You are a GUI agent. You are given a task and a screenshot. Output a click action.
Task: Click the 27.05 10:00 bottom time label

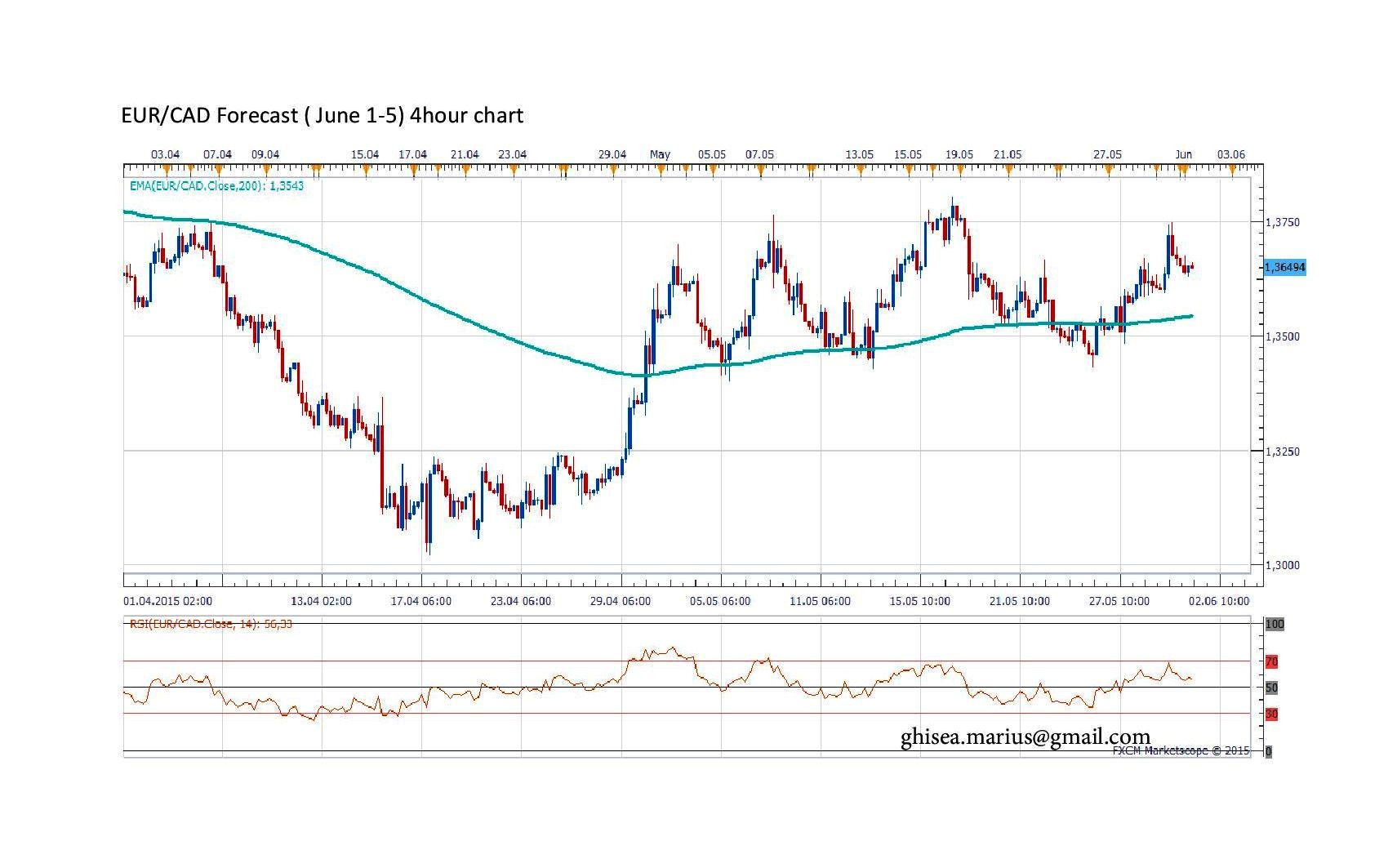[1119, 601]
